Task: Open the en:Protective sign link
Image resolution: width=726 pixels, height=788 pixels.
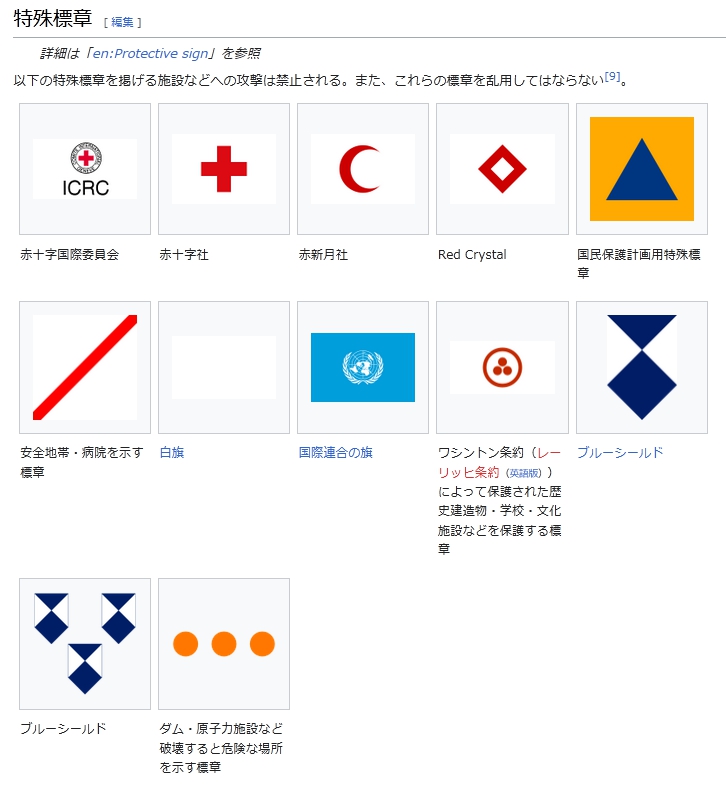Action: 150,53
